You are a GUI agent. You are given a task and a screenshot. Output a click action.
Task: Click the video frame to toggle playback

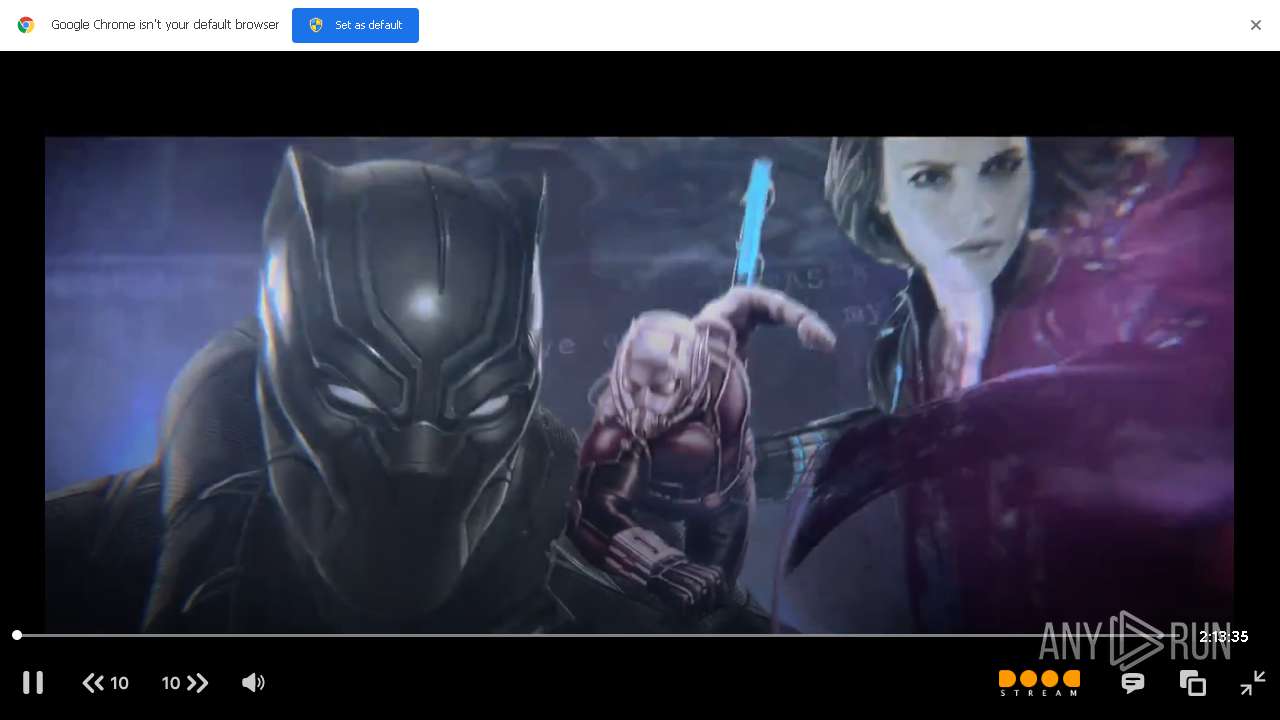pyautogui.click(x=639, y=385)
